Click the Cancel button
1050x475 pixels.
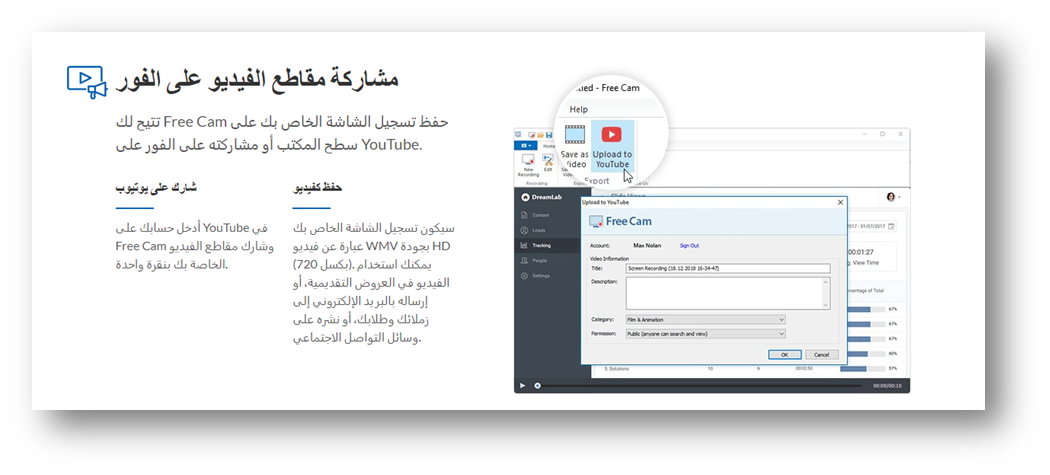tap(821, 354)
